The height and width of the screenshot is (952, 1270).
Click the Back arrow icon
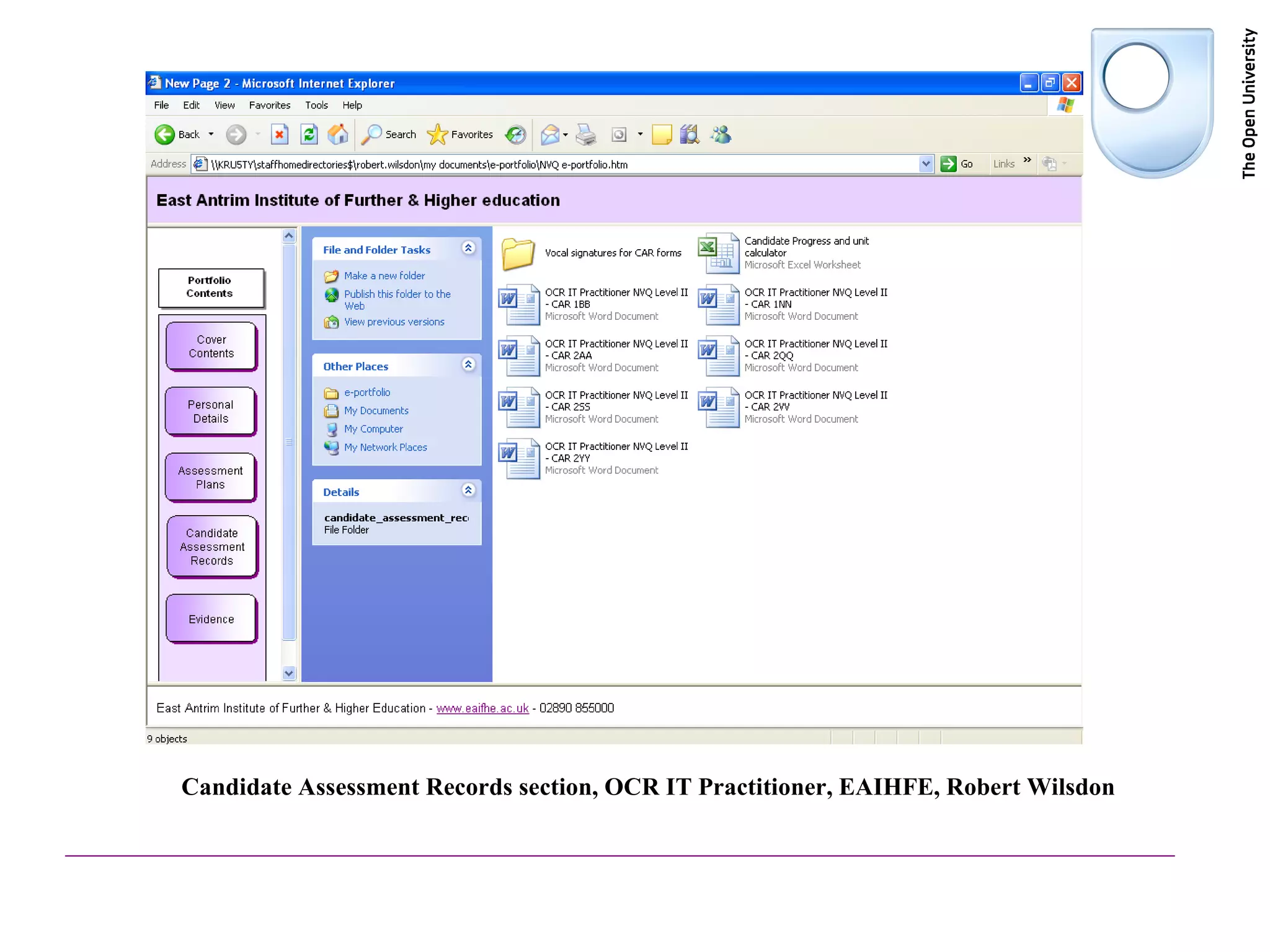164,134
